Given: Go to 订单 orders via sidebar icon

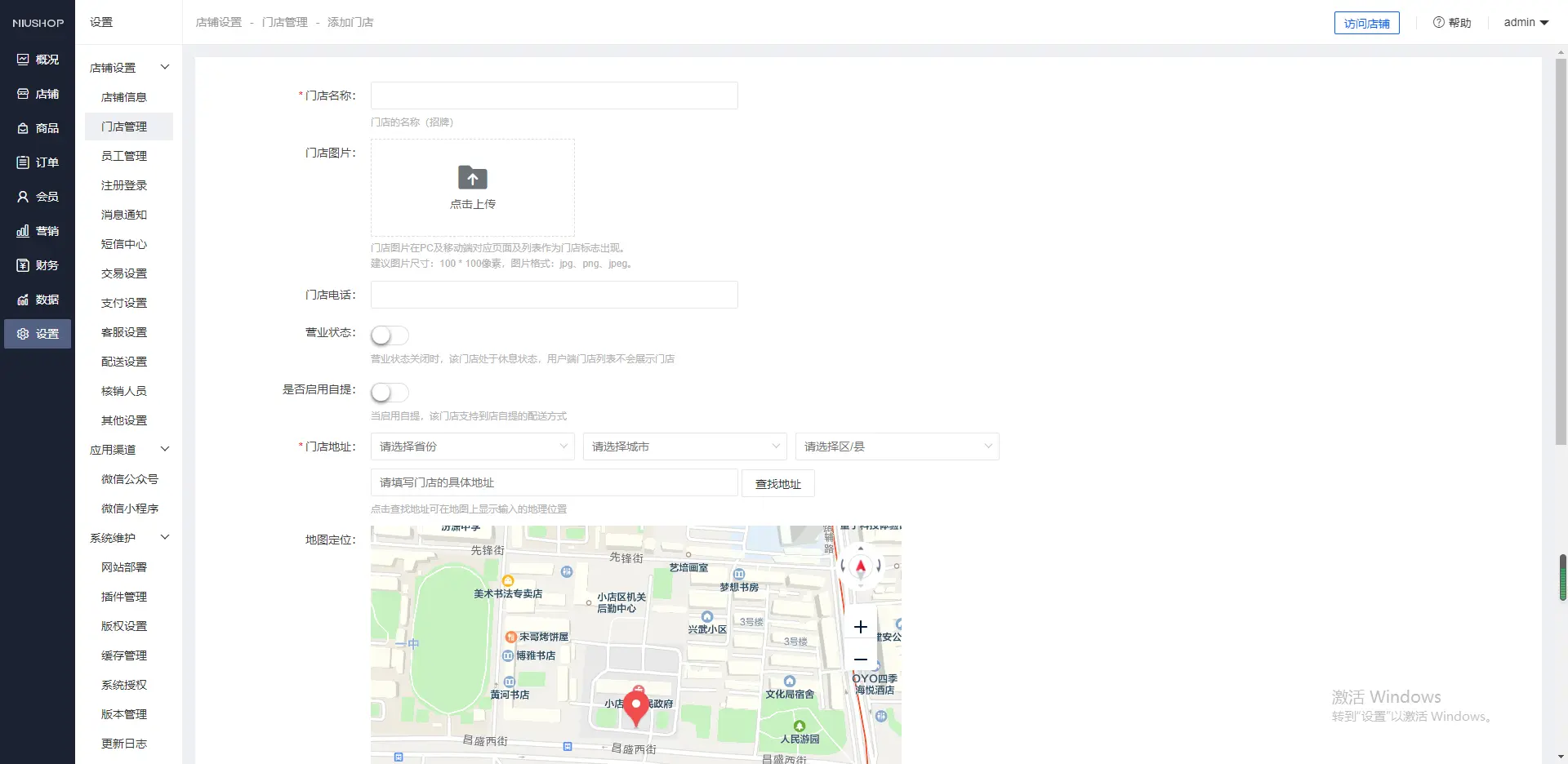Looking at the screenshot, I should (x=23, y=162).
